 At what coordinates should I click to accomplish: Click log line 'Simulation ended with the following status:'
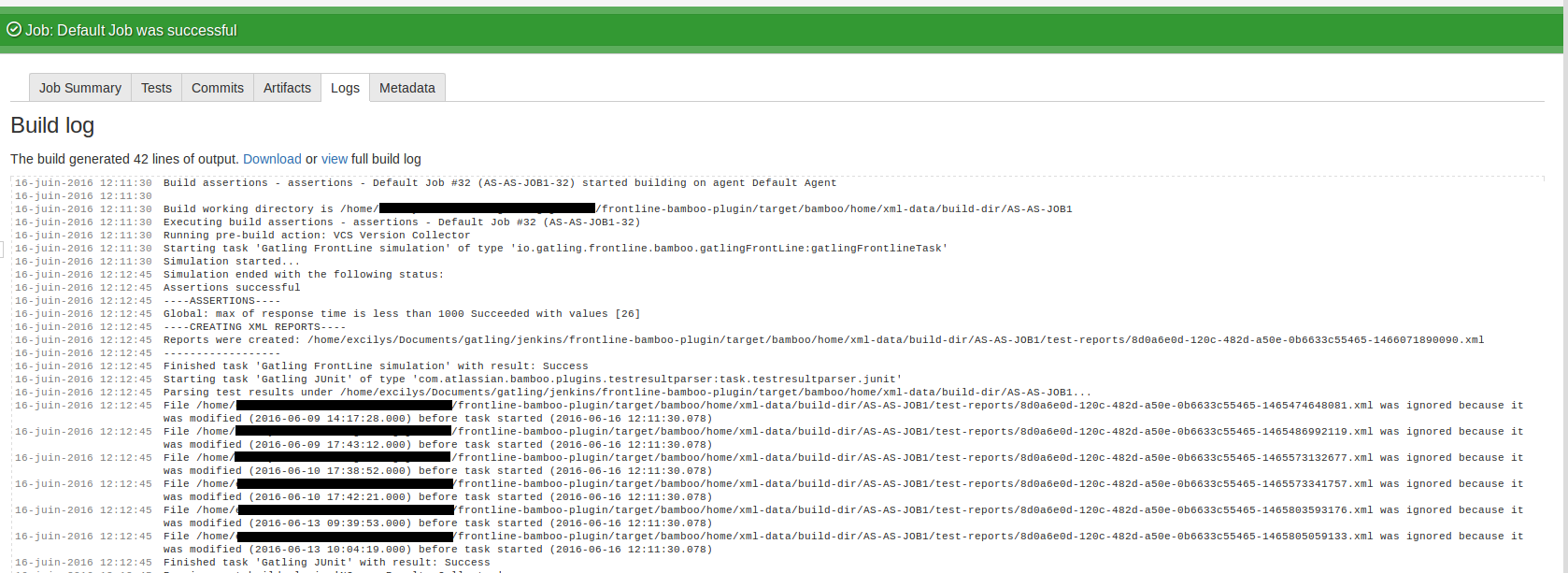point(304,275)
